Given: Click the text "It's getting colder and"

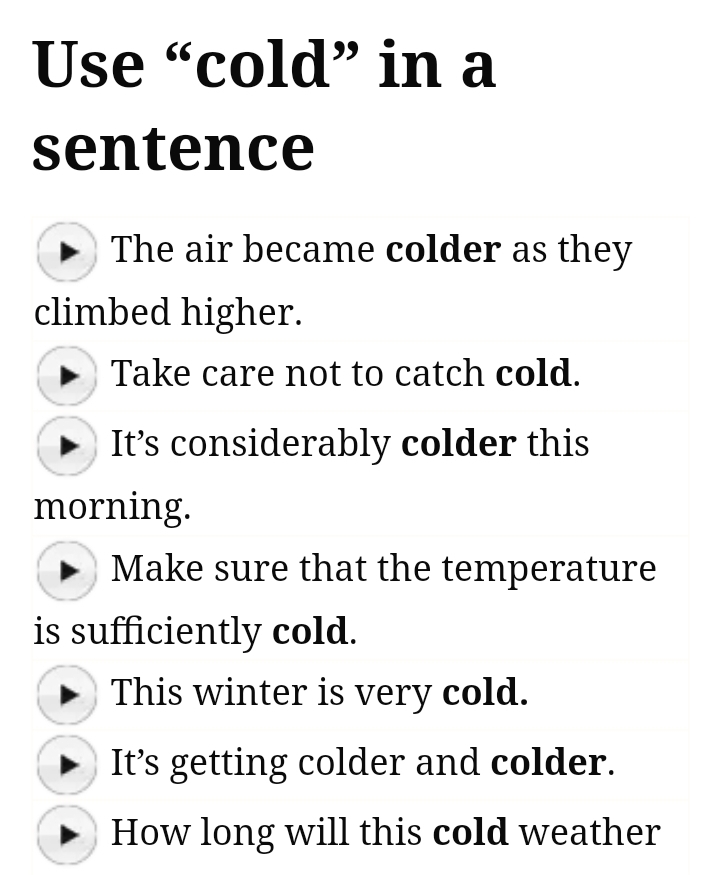Looking at the screenshot, I should pyautogui.click(x=295, y=762).
